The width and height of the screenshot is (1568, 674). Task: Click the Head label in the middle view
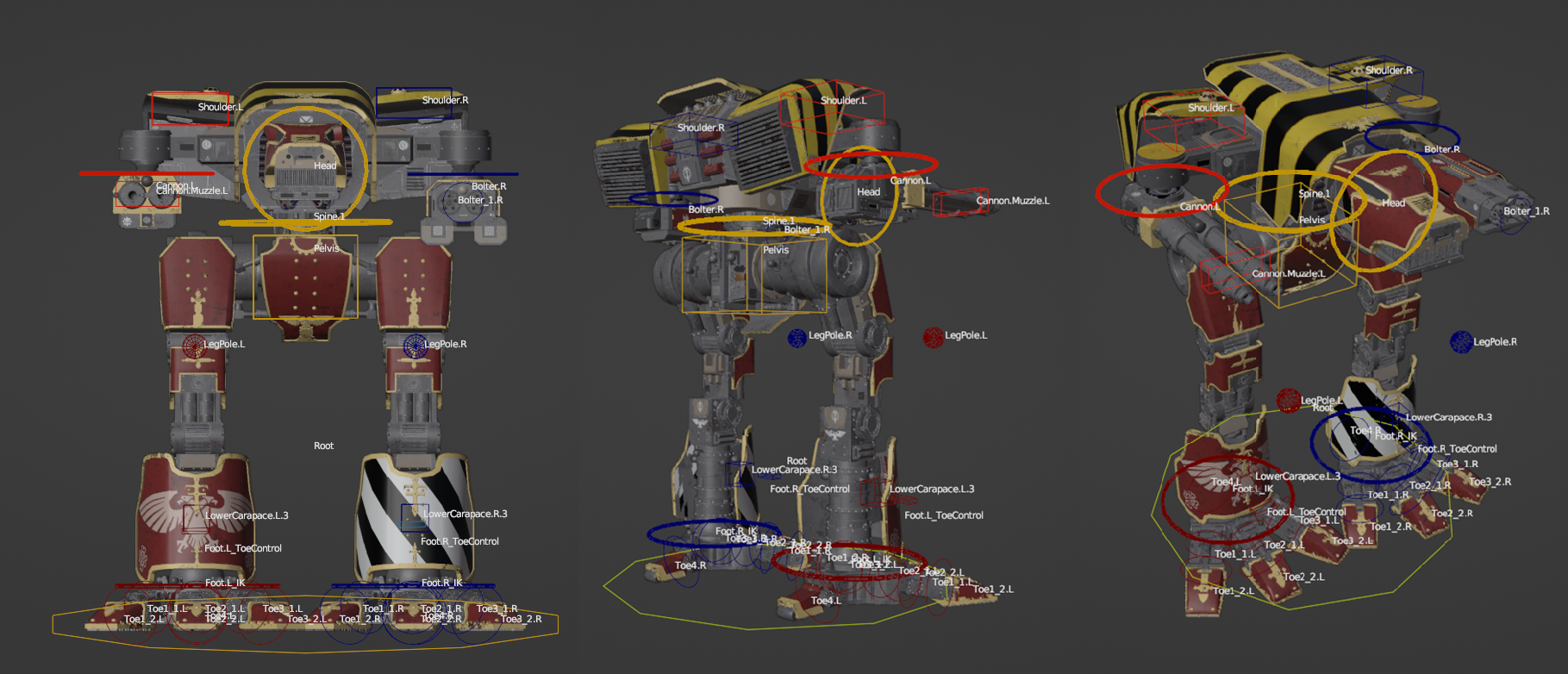pyautogui.click(x=869, y=192)
